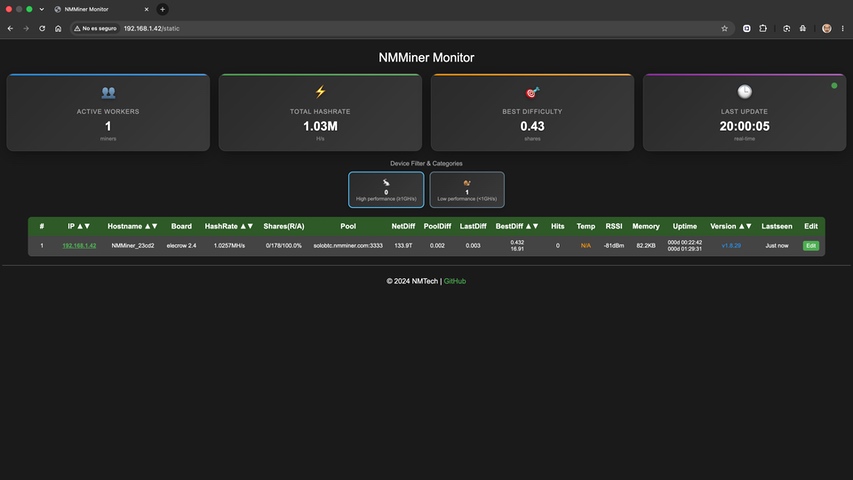The height and width of the screenshot is (480, 853).
Task: Reload the NMMiner Monitor page
Action: [42, 28]
